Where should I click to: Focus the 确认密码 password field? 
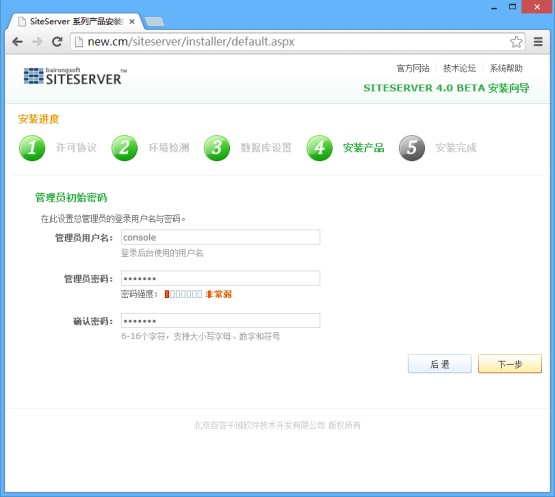pos(221,321)
